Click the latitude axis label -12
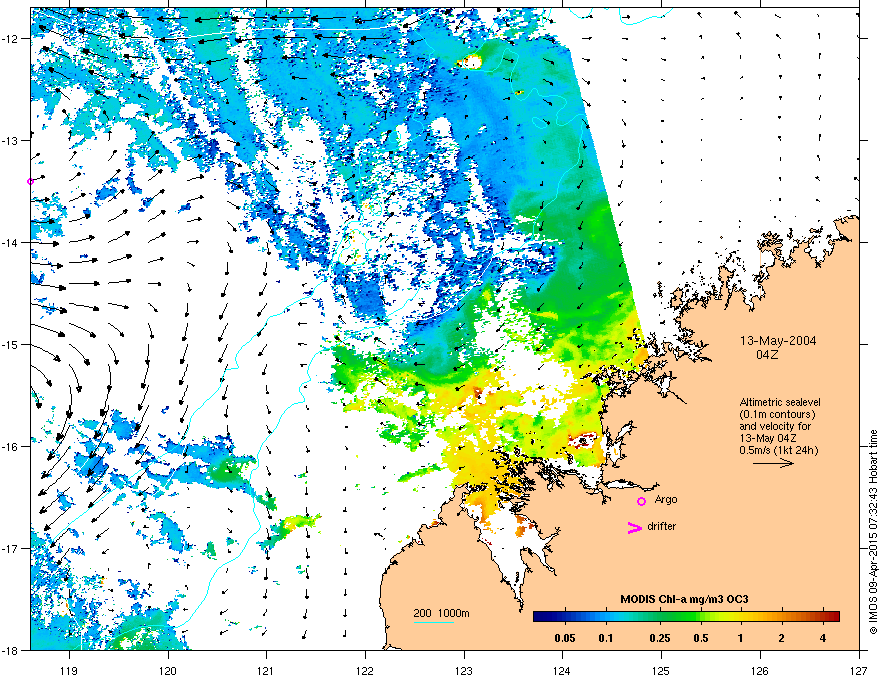 click(x=10, y=39)
